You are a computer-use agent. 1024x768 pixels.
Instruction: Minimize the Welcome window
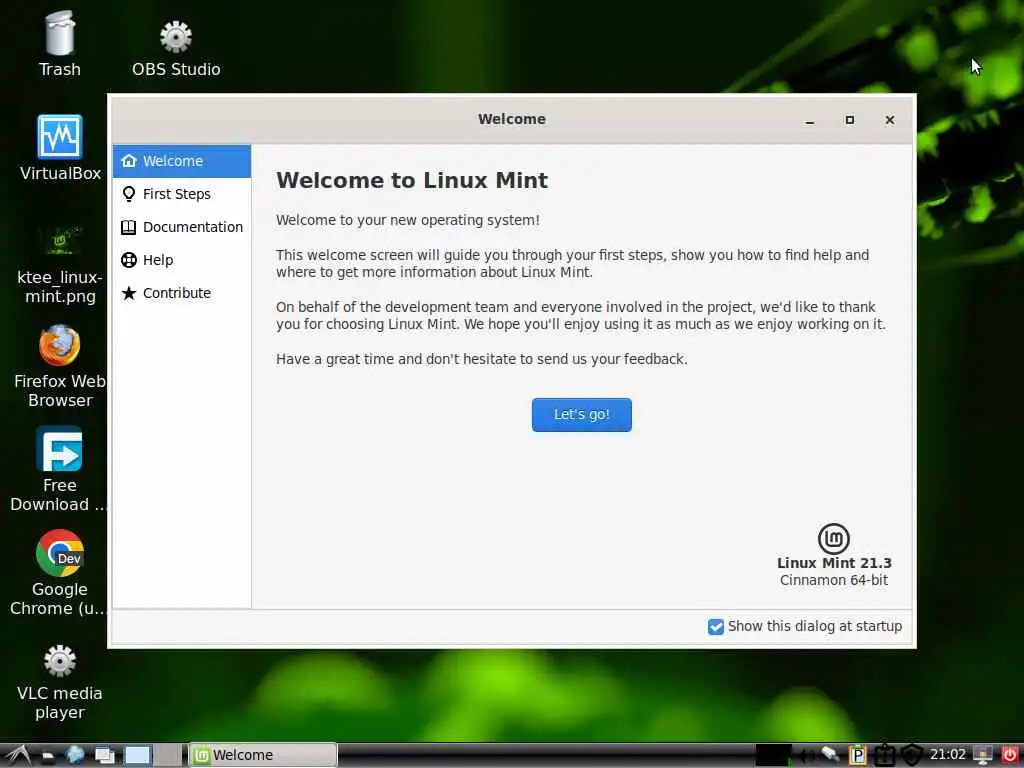point(810,120)
